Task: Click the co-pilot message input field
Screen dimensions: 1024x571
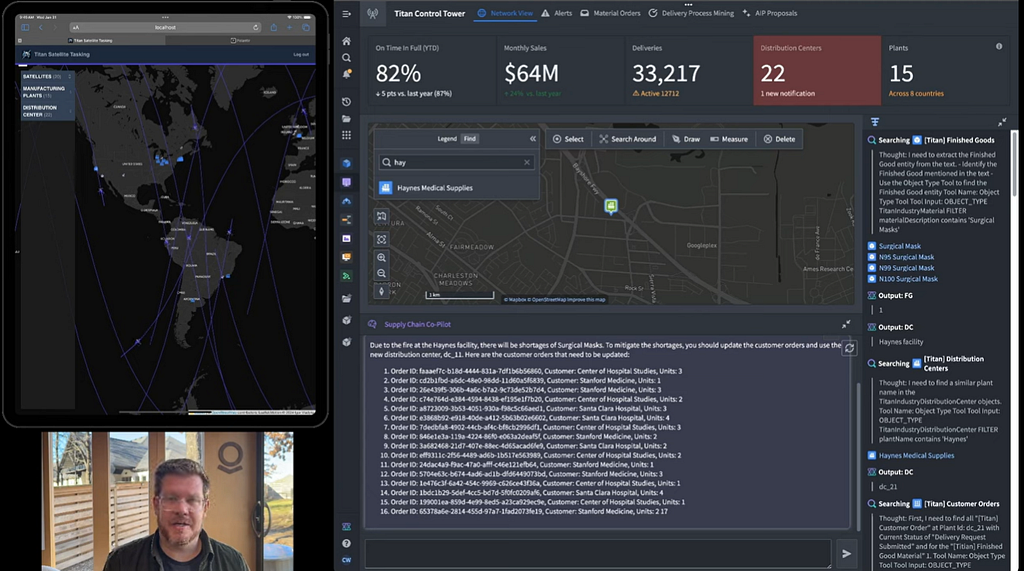Action: coord(598,553)
